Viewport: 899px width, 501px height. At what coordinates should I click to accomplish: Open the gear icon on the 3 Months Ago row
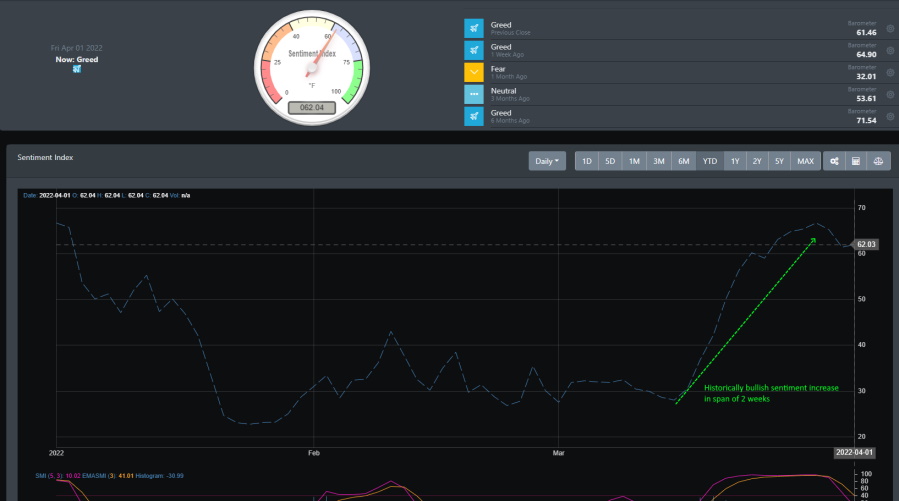[890, 95]
